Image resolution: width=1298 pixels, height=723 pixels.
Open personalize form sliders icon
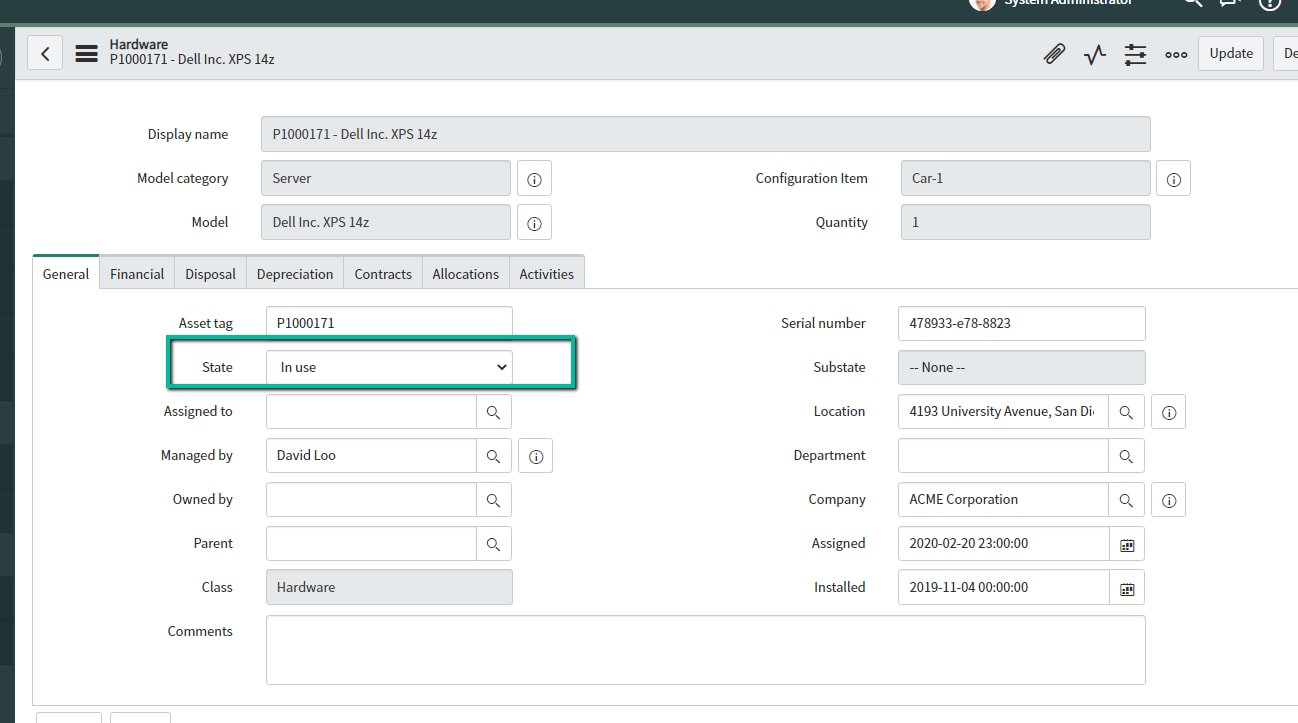(x=1135, y=54)
